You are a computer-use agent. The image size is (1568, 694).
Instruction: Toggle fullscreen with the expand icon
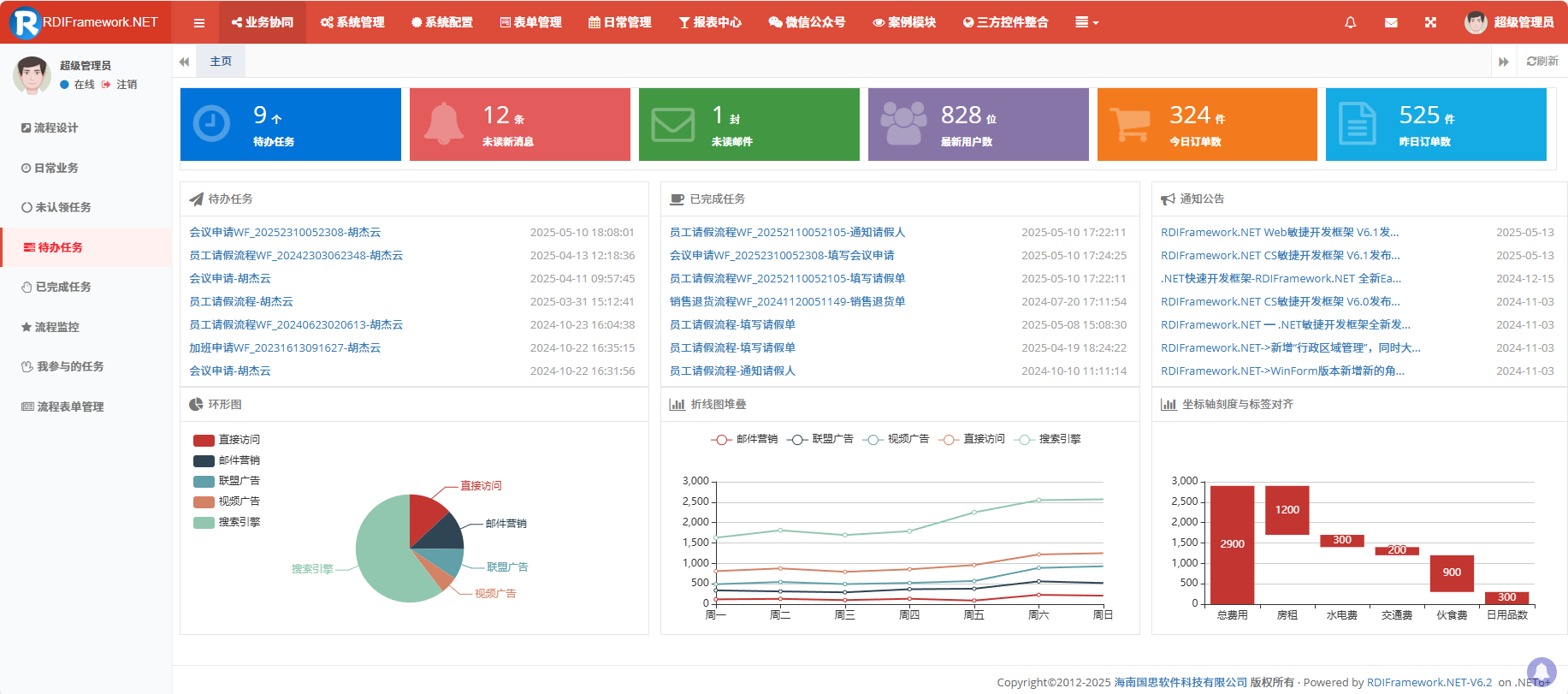coord(1430,22)
